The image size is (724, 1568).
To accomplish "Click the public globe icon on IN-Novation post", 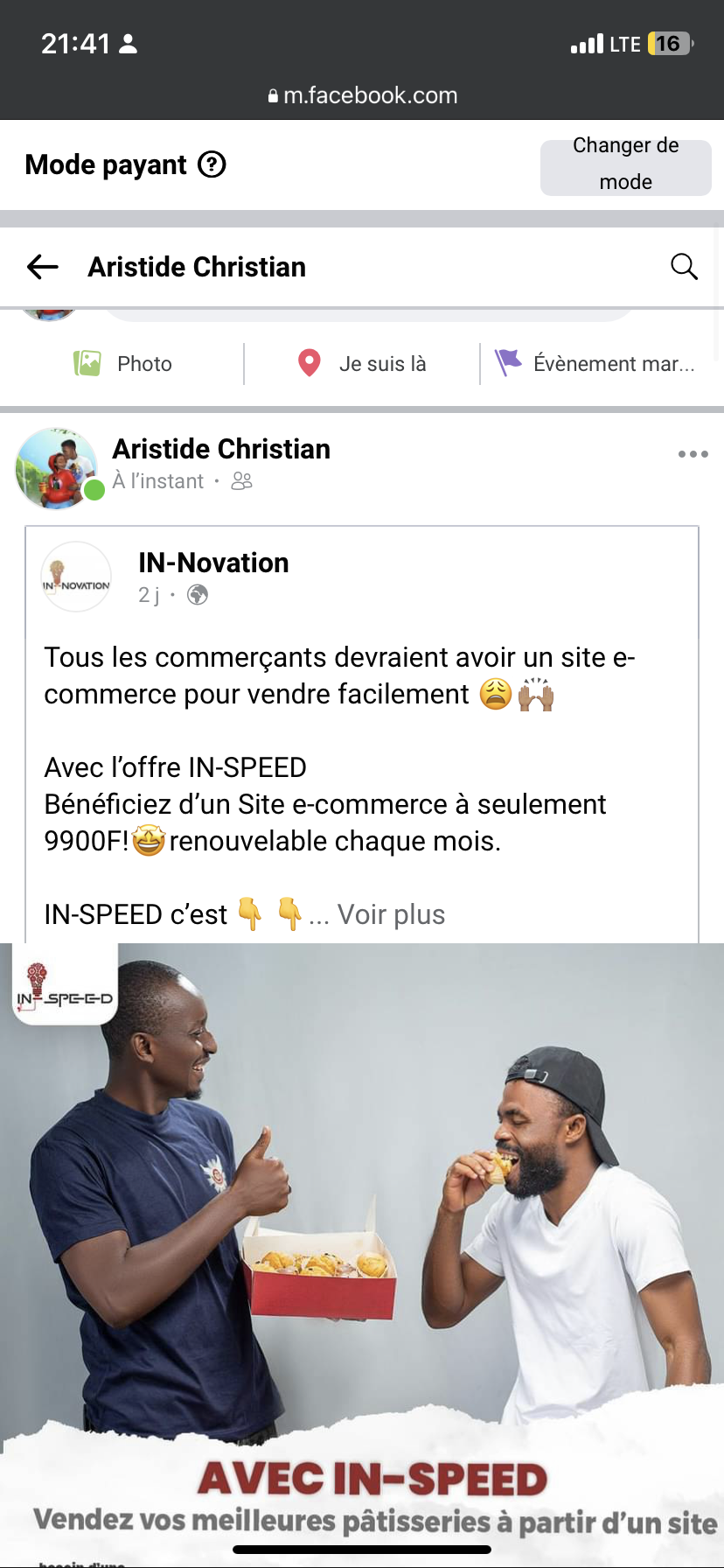I will (198, 595).
